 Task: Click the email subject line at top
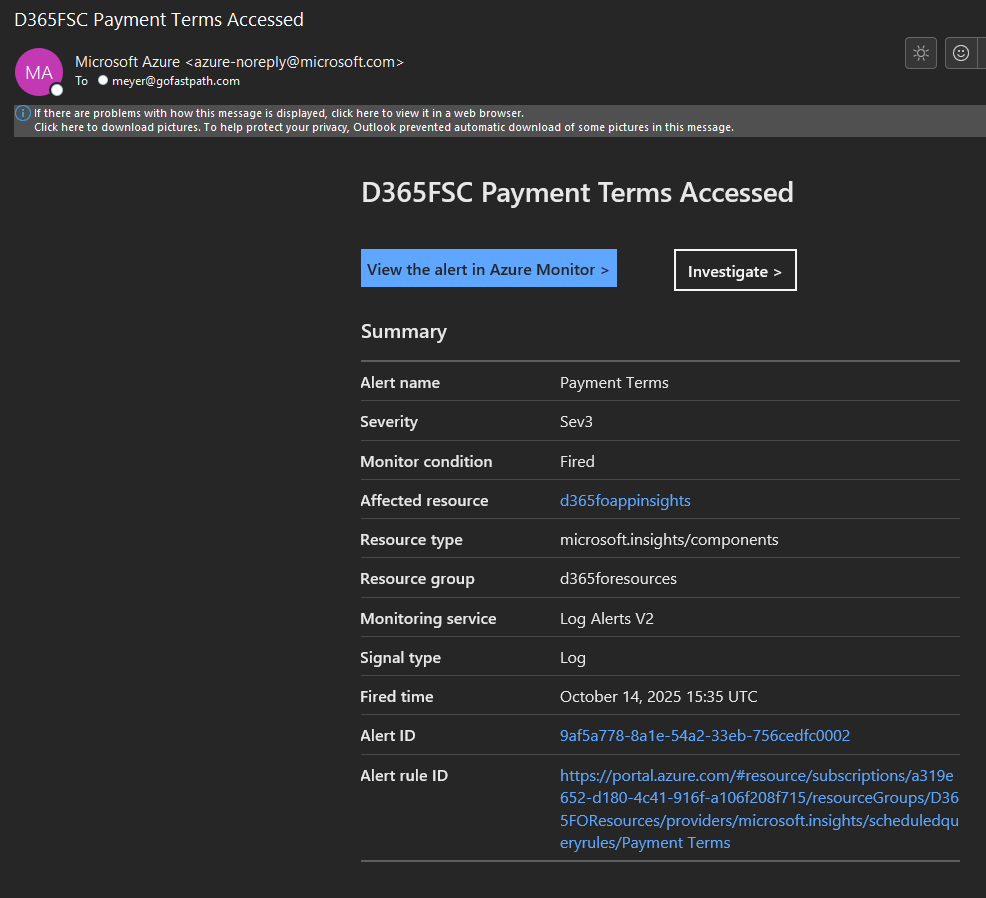click(x=159, y=19)
